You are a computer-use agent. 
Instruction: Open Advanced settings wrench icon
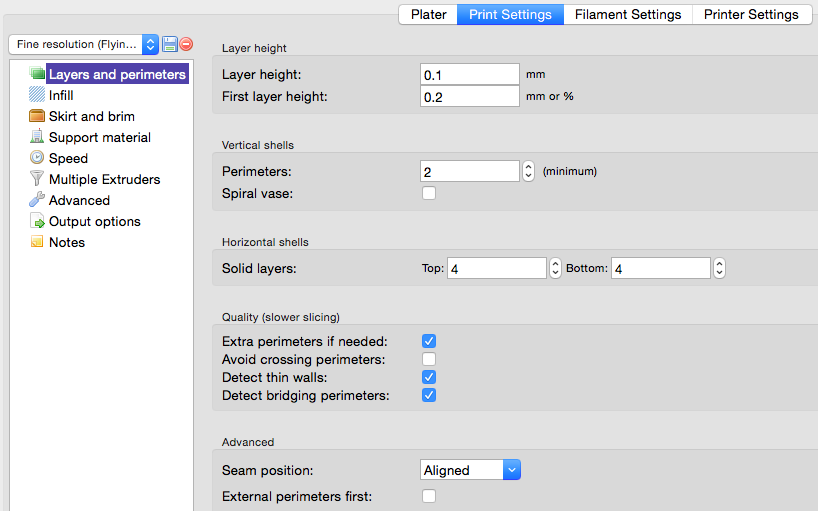(37, 200)
